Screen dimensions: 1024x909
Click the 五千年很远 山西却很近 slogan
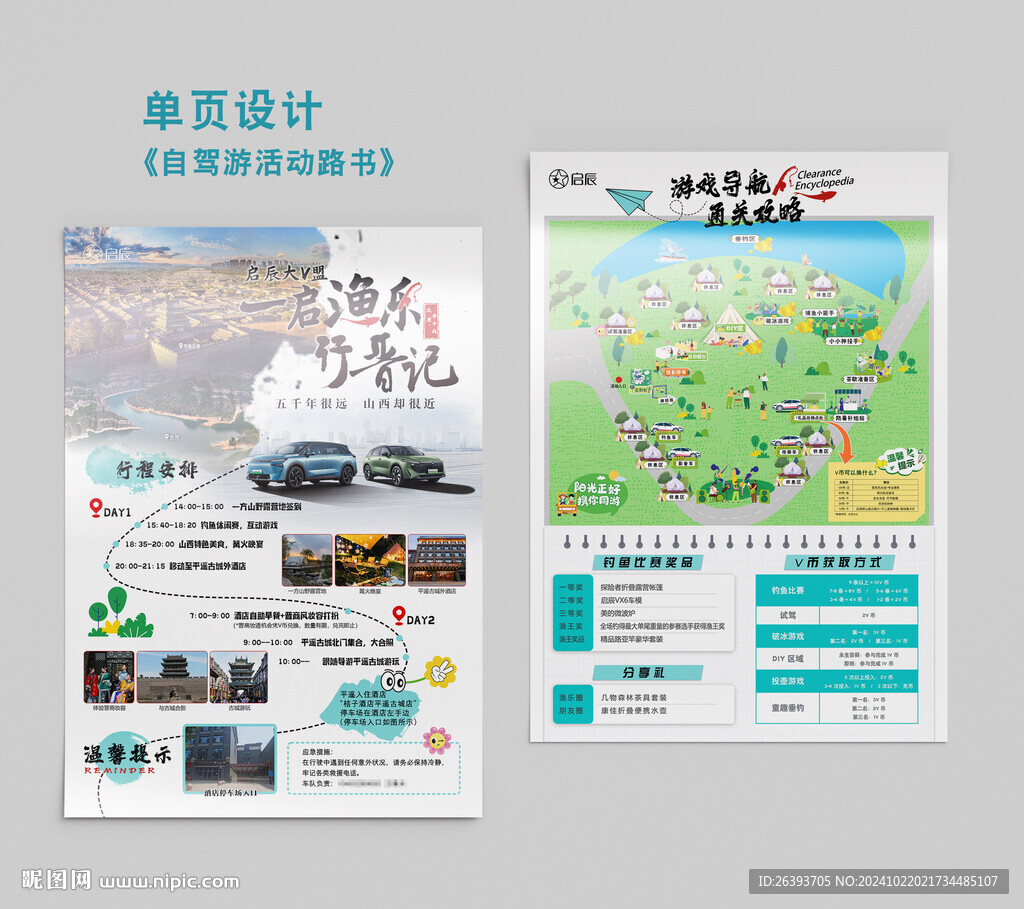(356, 404)
